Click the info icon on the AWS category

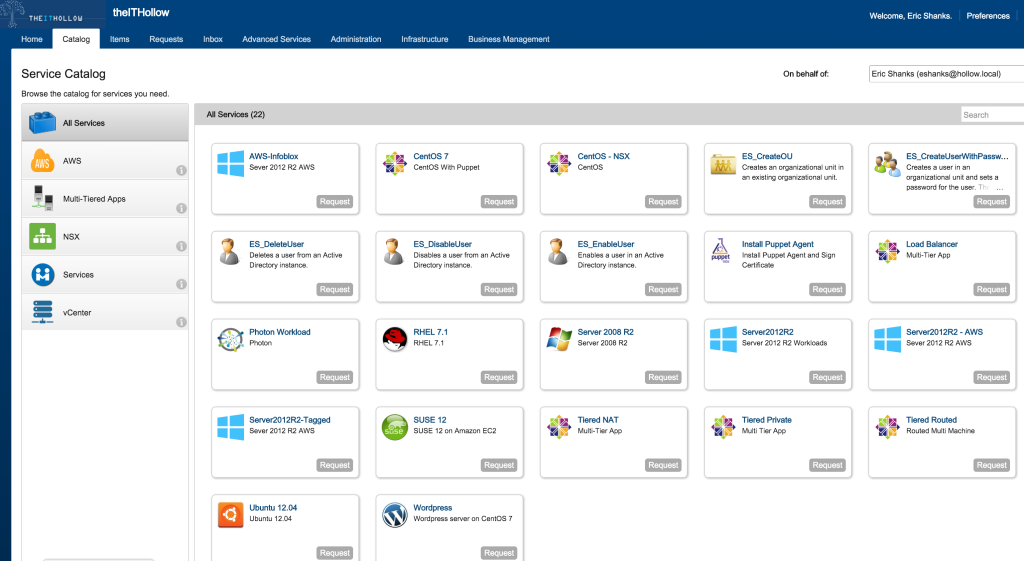[181, 171]
